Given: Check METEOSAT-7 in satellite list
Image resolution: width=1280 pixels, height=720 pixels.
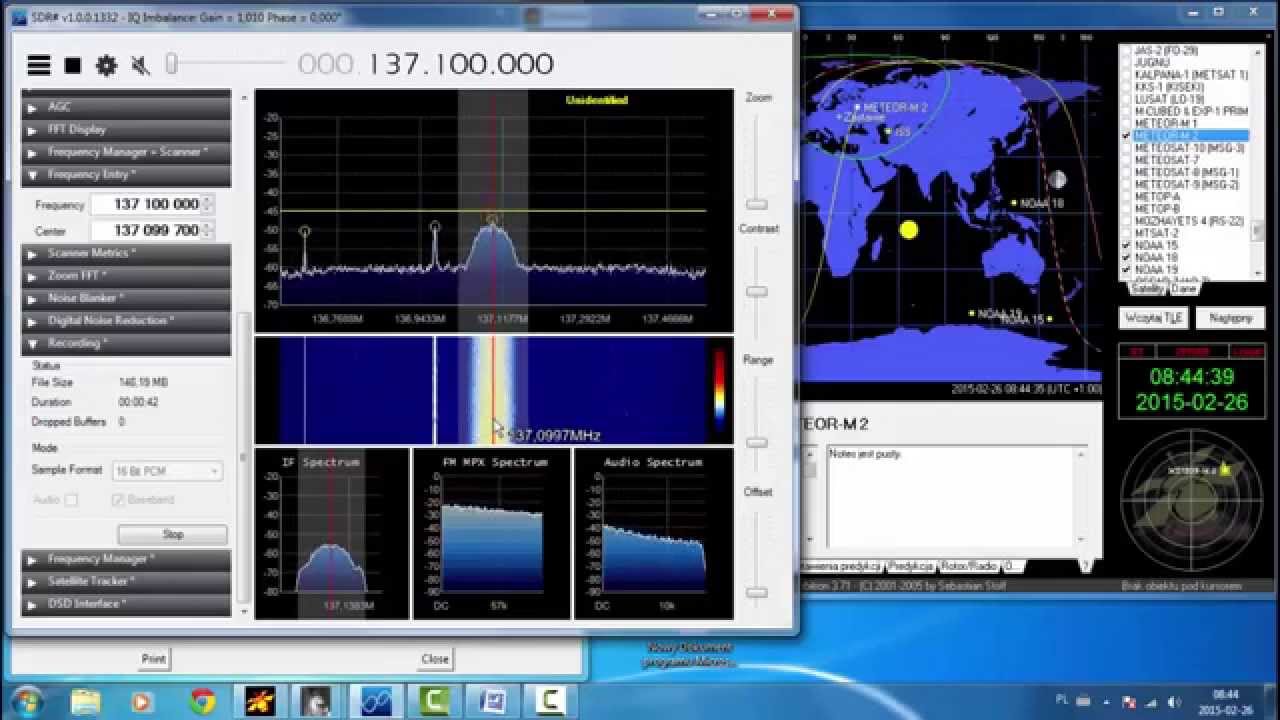Looking at the screenshot, I should coord(1127,160).
